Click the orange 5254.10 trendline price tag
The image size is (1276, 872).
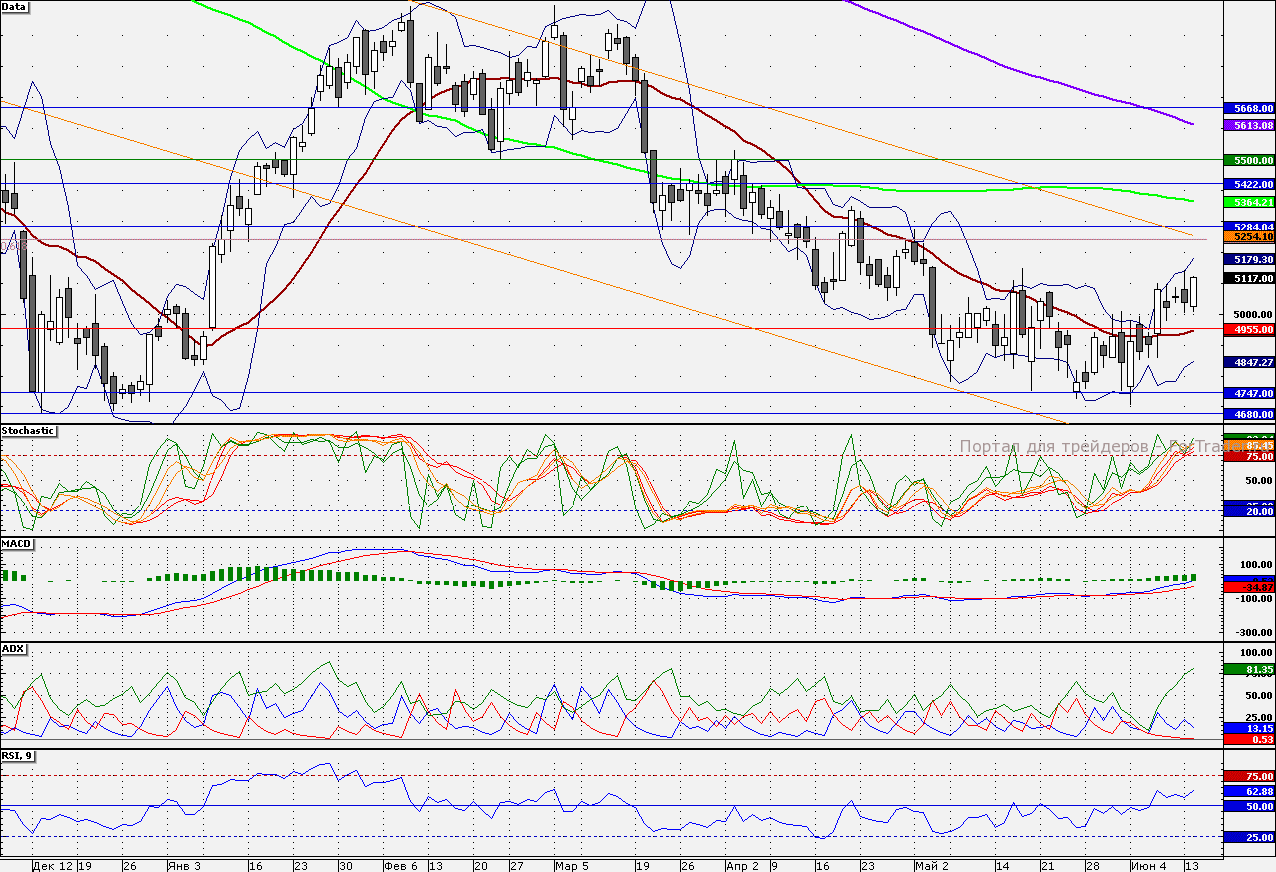1249,237
